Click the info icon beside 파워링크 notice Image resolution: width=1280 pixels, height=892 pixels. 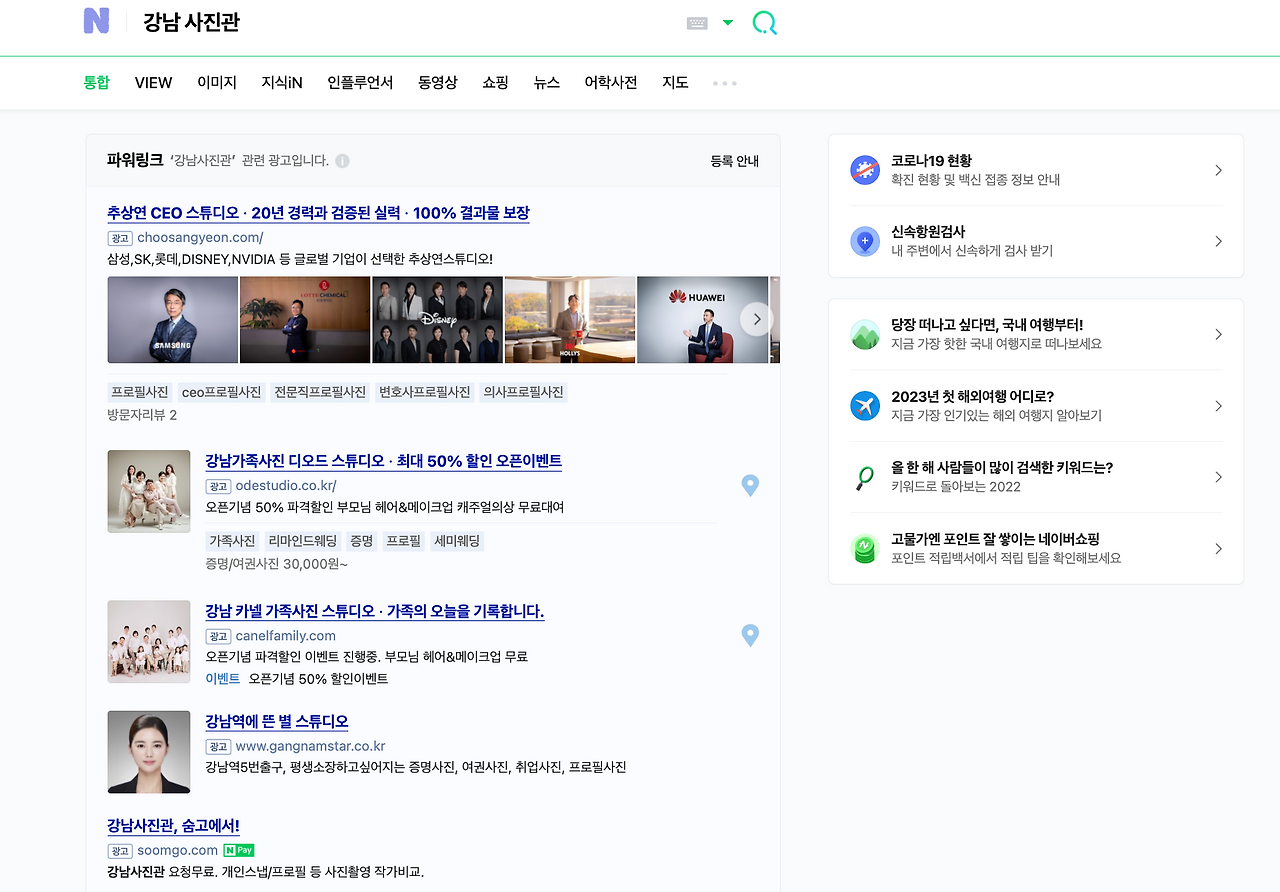(x=342, y=161)
